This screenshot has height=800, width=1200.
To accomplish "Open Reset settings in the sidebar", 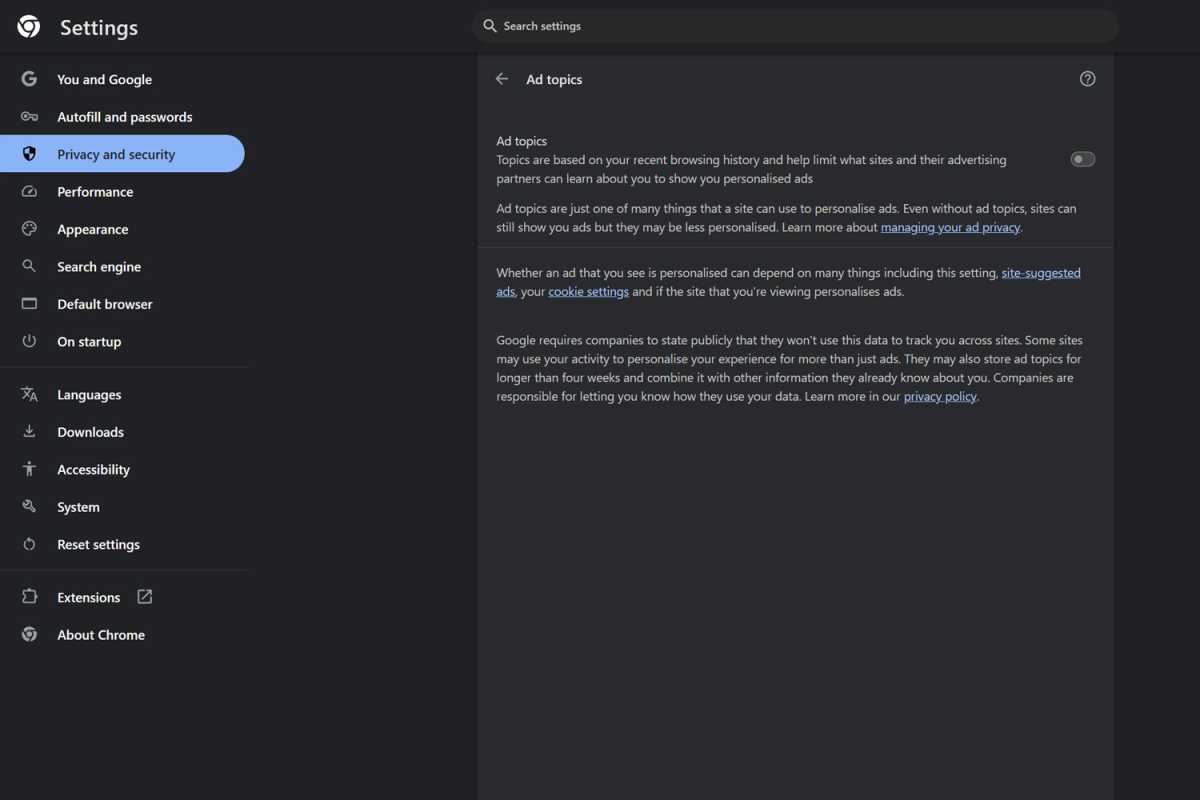I will pyautogui.click(x=98, y=545).
